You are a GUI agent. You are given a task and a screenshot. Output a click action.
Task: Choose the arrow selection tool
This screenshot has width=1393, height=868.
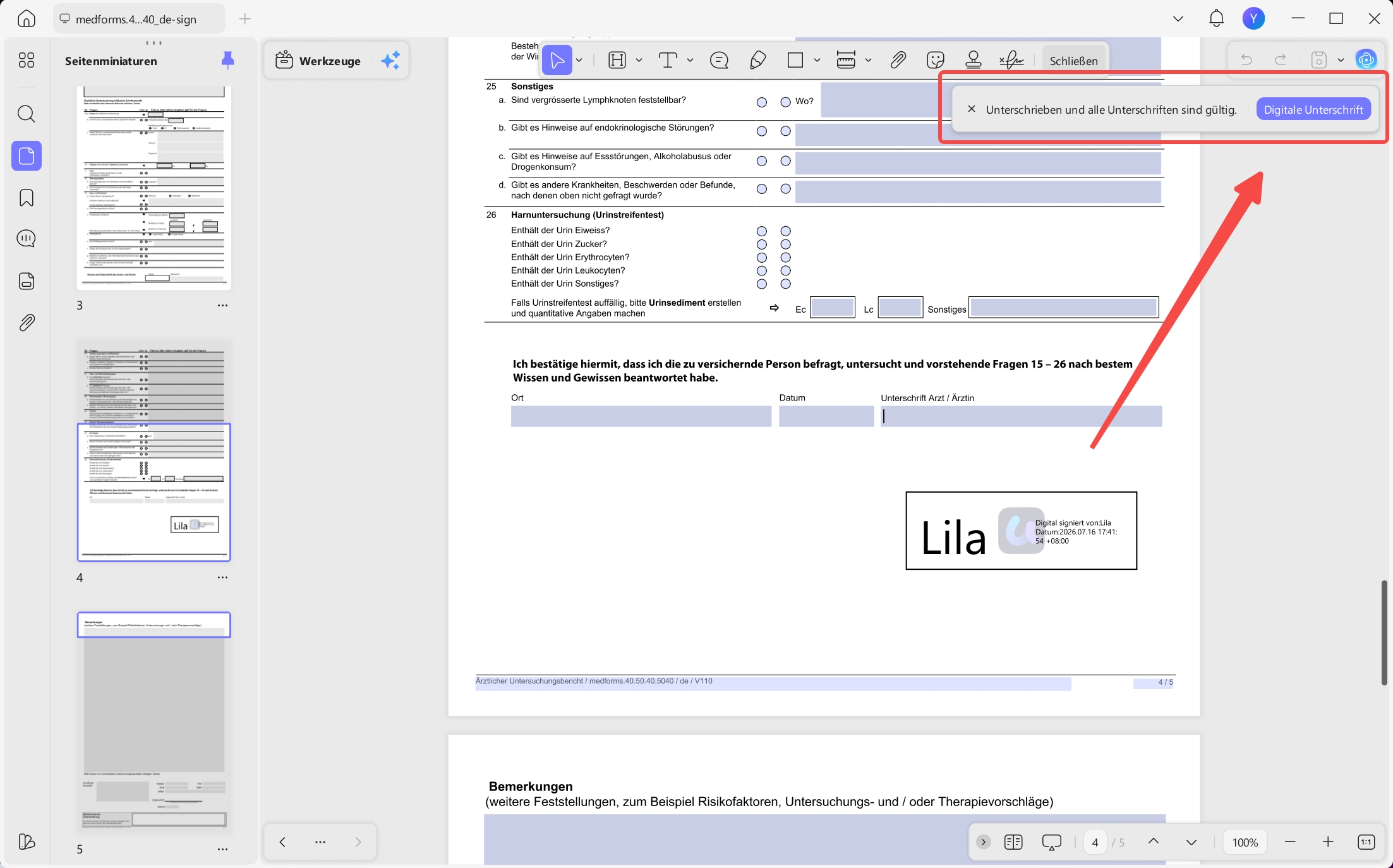point(557,61)
